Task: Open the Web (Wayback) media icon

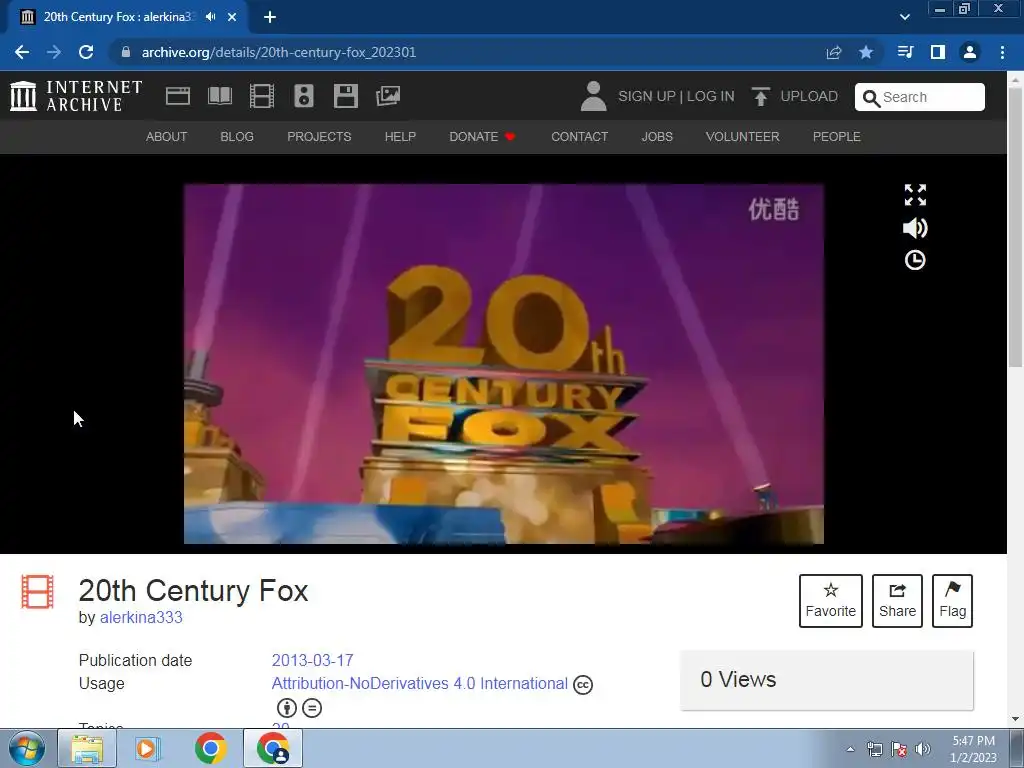Action: pyautogui.click(x=178, y=96)
